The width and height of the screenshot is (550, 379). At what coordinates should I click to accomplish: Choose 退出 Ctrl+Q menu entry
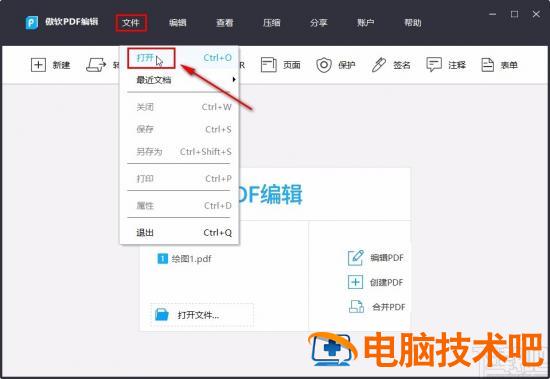[180, 232]
